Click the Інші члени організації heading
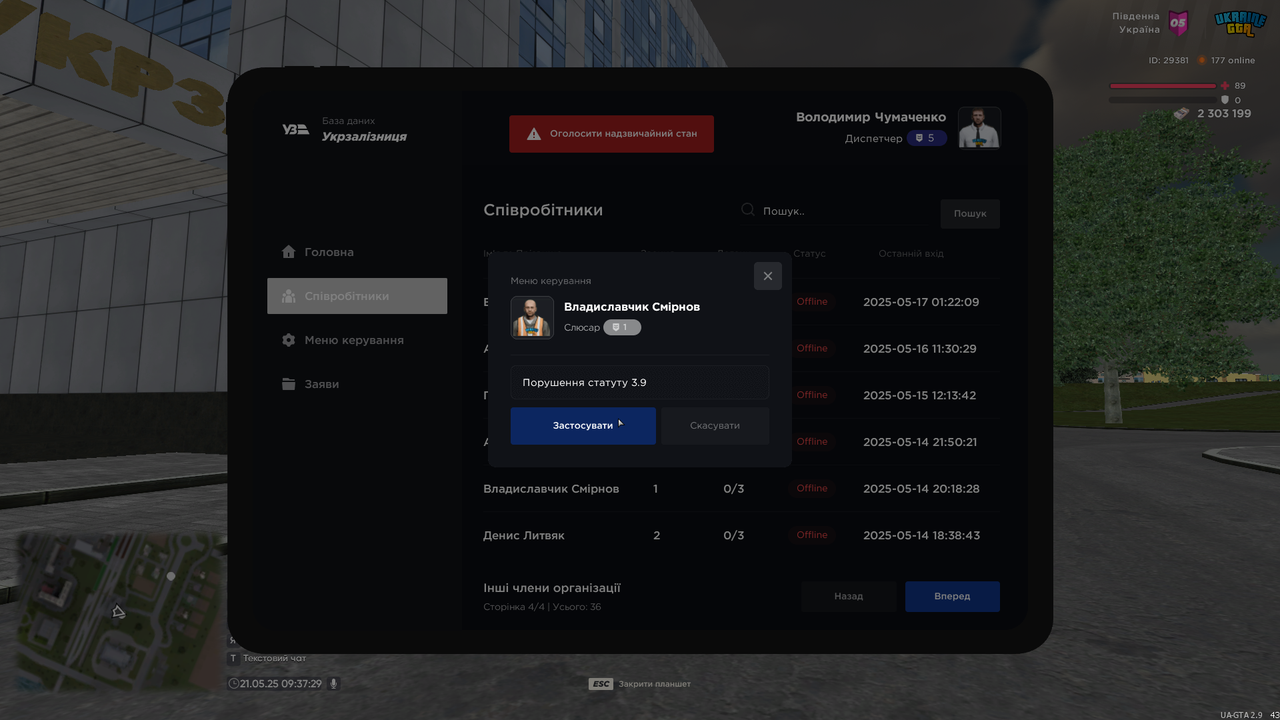The image size is (1280, 720). (x=552, y=588)
